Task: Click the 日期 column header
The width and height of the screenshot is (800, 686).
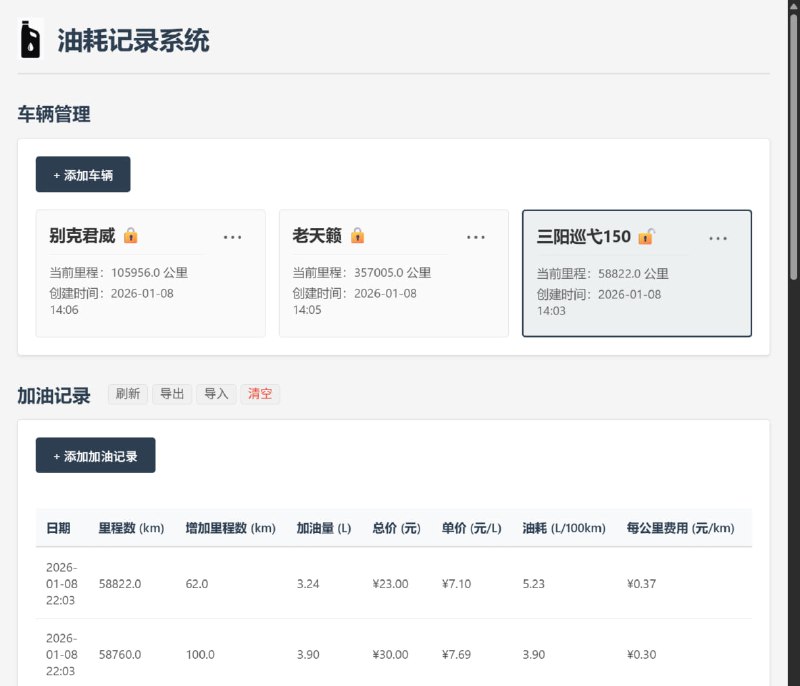Action: click(58, 528)
